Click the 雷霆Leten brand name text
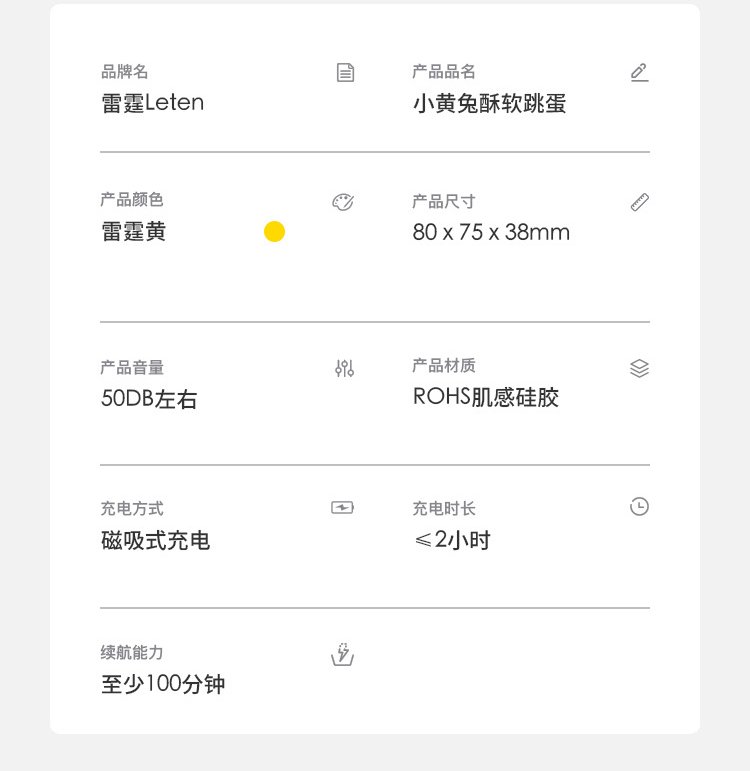 click(152, 103)
